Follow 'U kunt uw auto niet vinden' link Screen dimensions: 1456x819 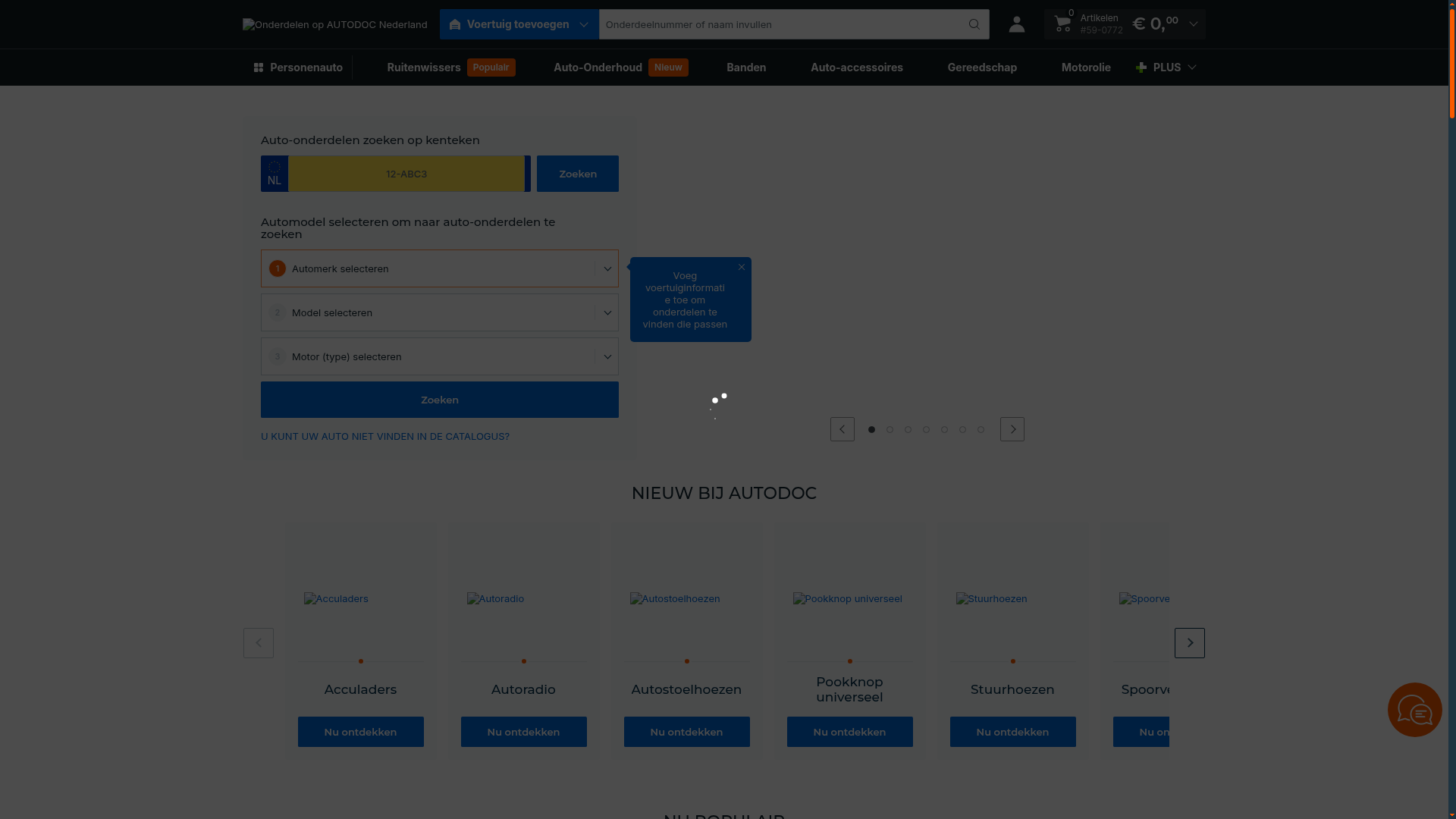(385, 437)
